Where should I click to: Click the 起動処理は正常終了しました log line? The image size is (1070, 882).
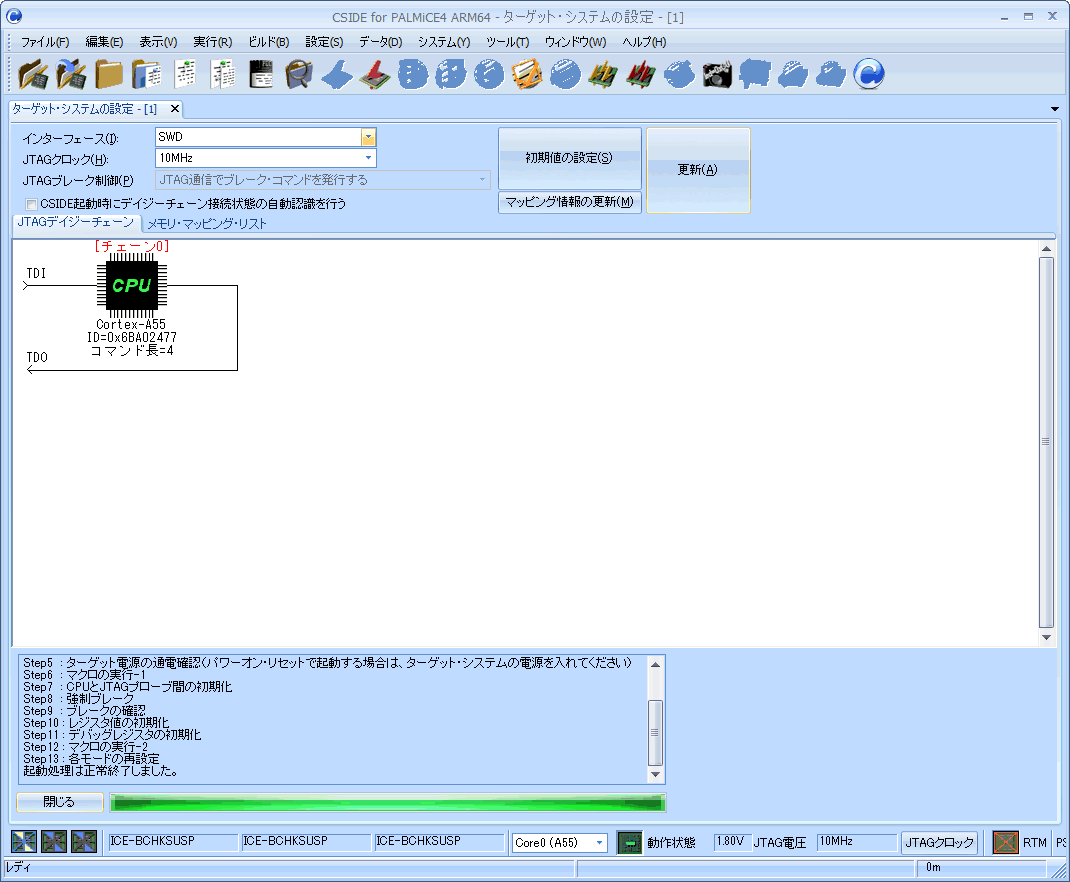101,771
